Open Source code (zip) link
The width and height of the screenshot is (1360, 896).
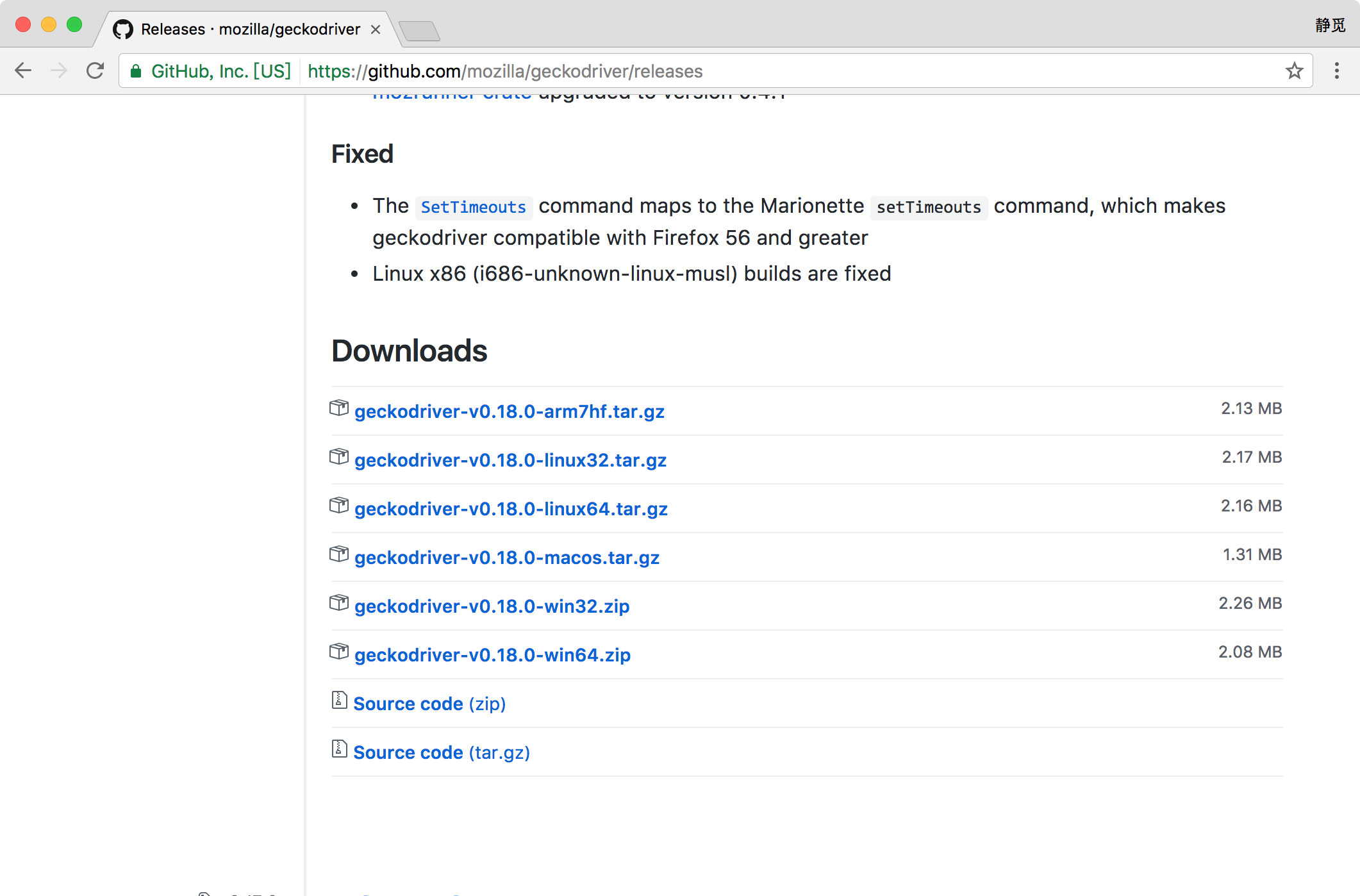point(429,704)
